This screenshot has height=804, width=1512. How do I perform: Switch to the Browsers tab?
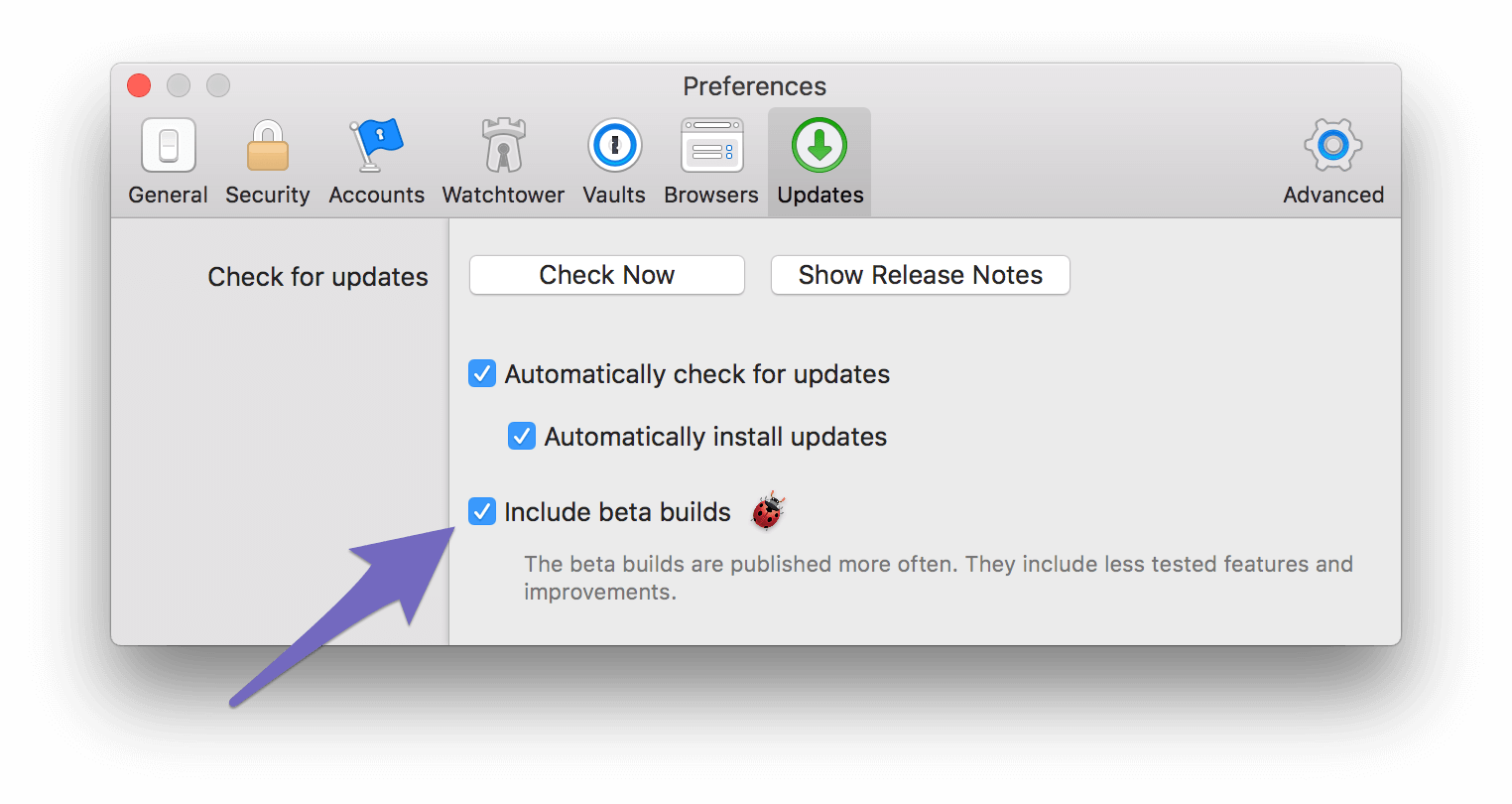pyautogui.click(x=710, y=159)
